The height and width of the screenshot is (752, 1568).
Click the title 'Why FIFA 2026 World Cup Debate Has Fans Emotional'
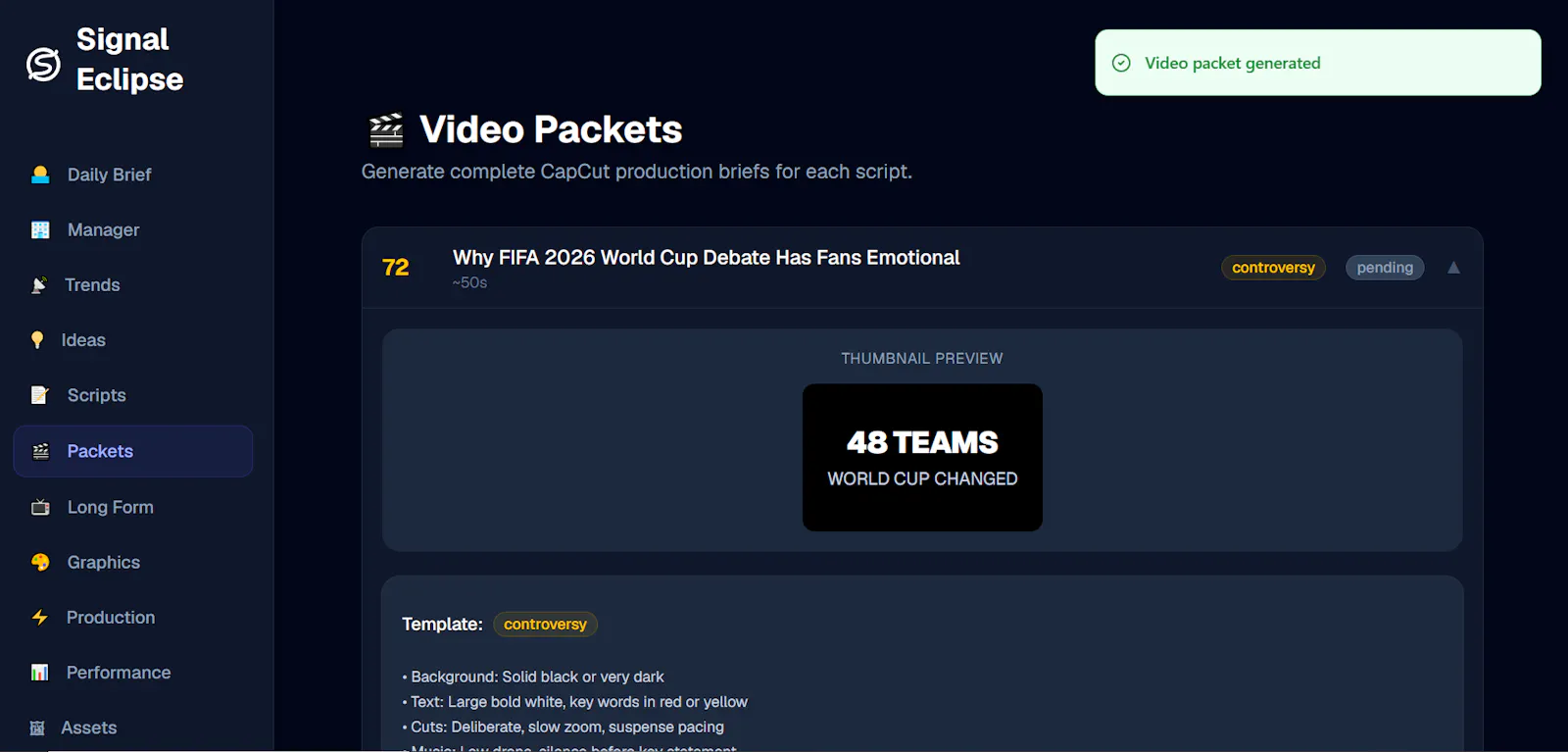click(x=706, y=258)
